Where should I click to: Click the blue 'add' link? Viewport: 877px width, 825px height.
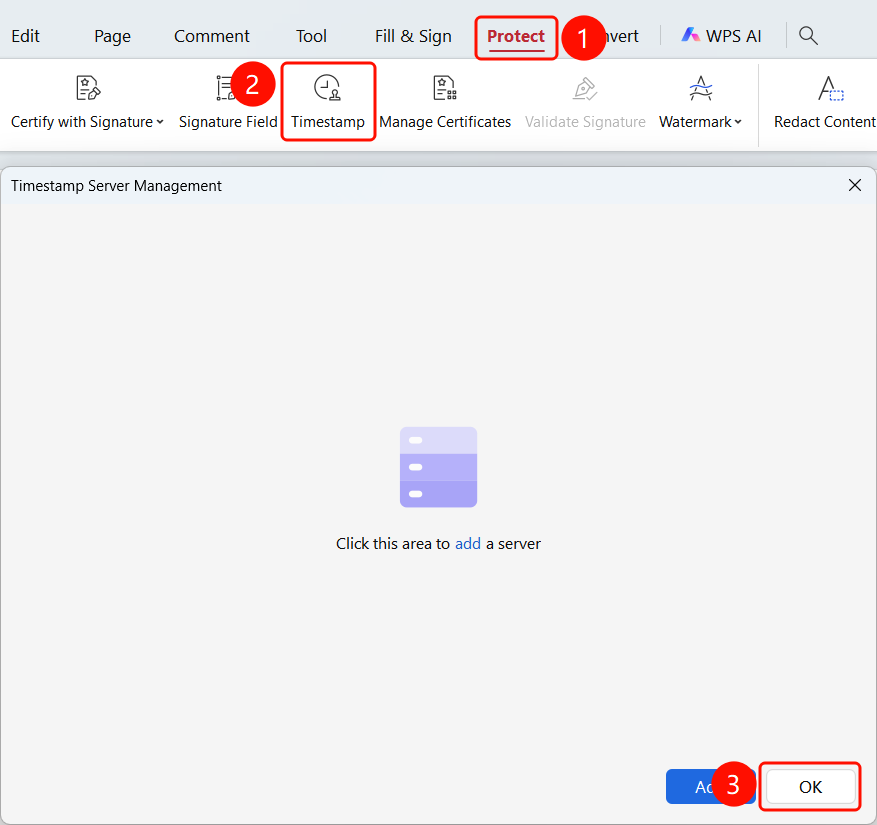click(468, 544)
